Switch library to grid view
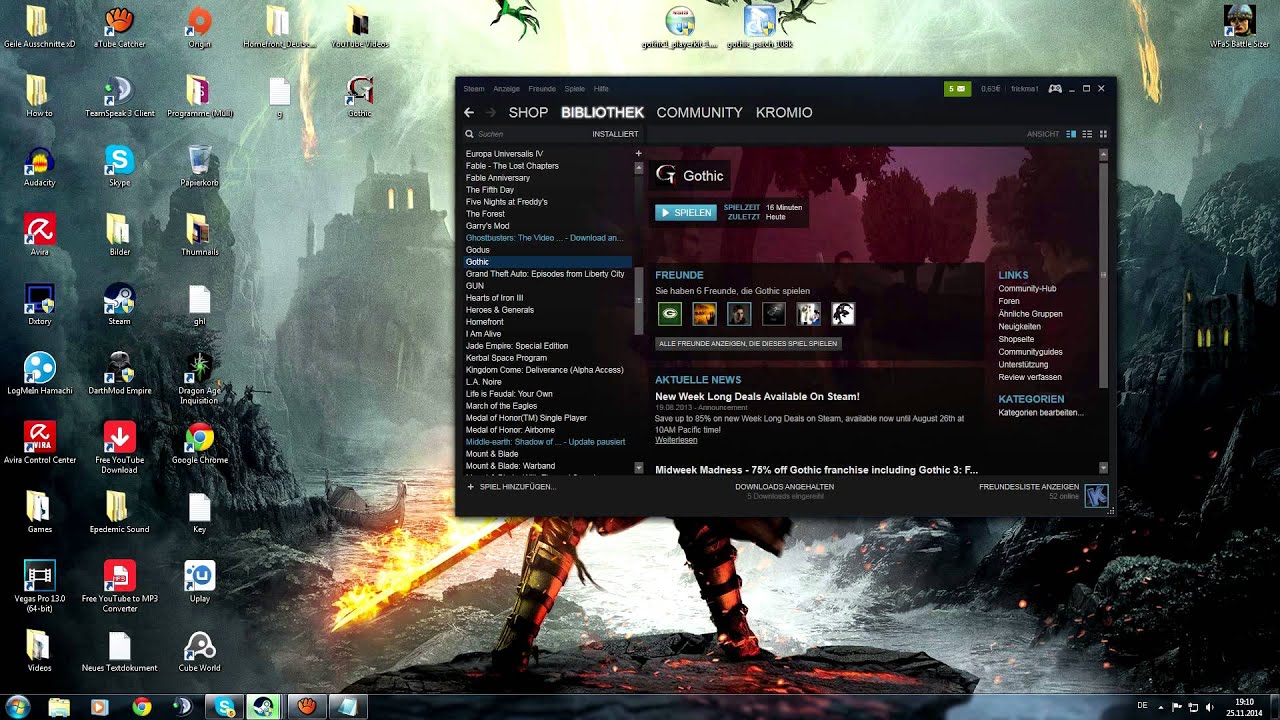The image size is (1280, 720). (1103, 134)
